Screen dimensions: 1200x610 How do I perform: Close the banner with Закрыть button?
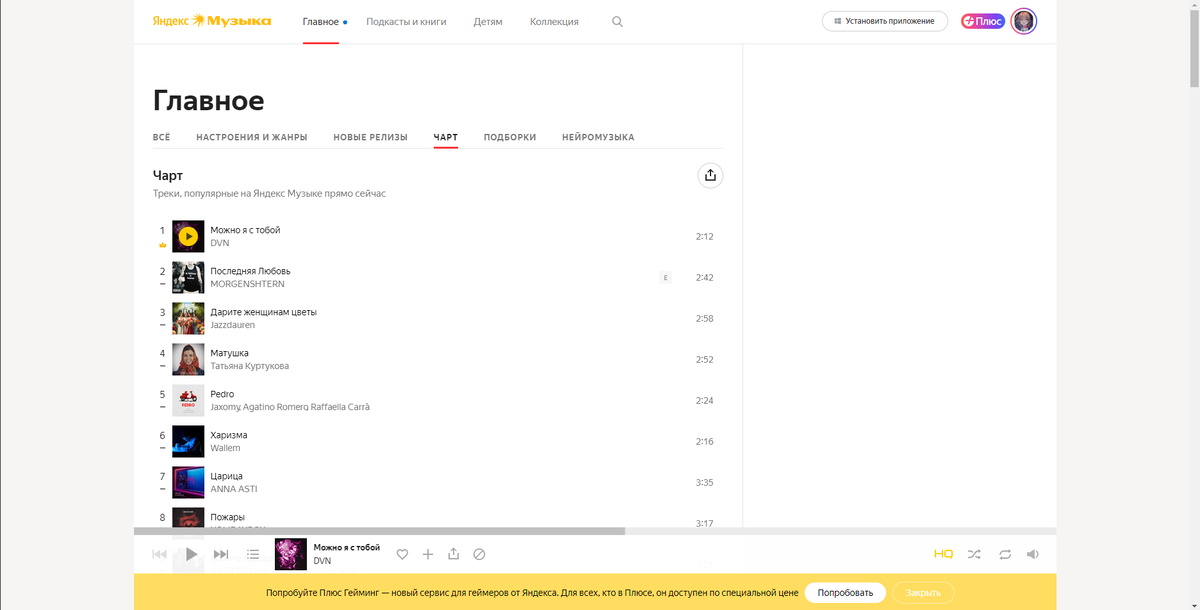tap(923, 592)
